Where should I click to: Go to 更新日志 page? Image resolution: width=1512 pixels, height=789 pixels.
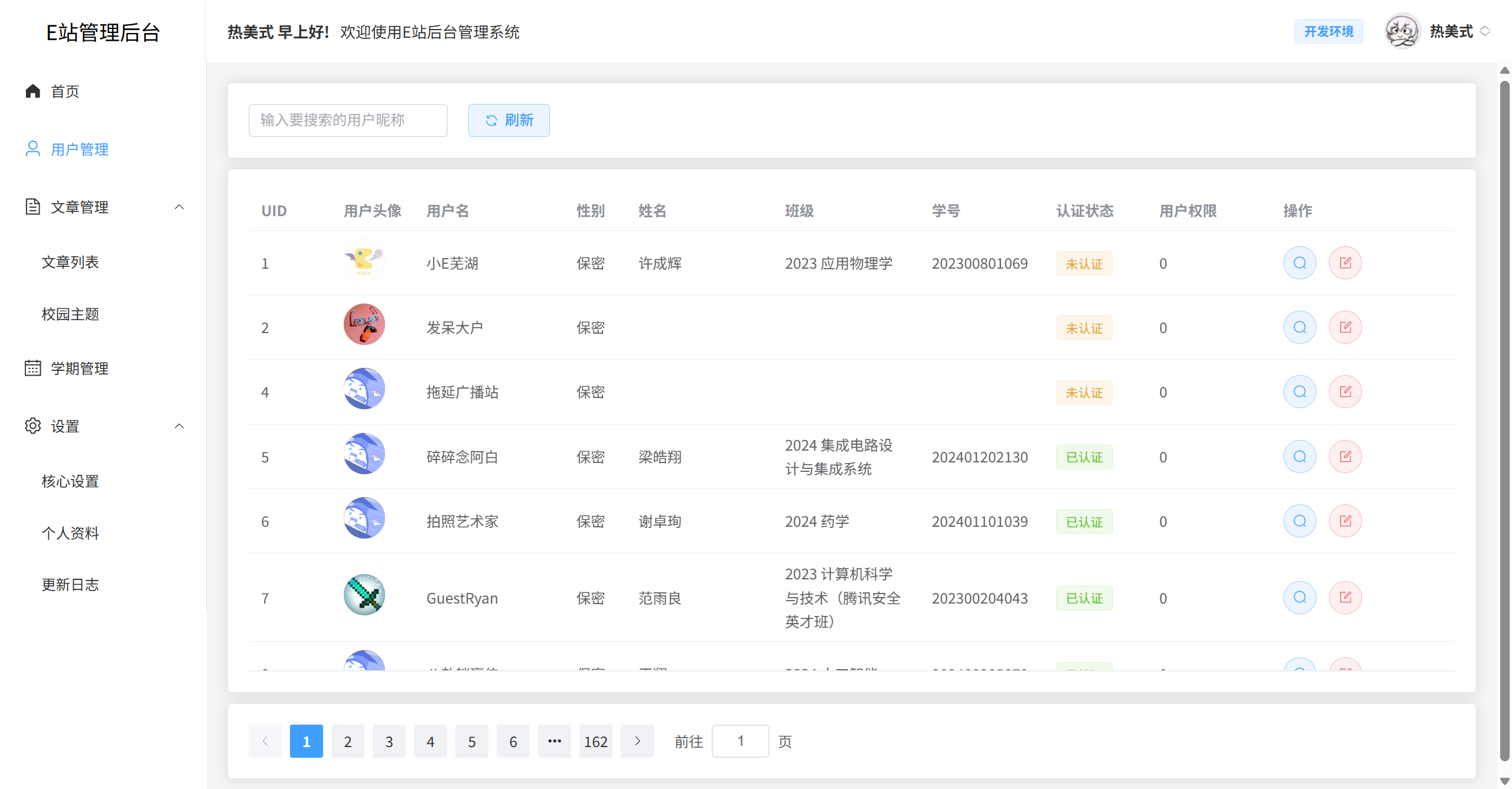coord(70,584)
